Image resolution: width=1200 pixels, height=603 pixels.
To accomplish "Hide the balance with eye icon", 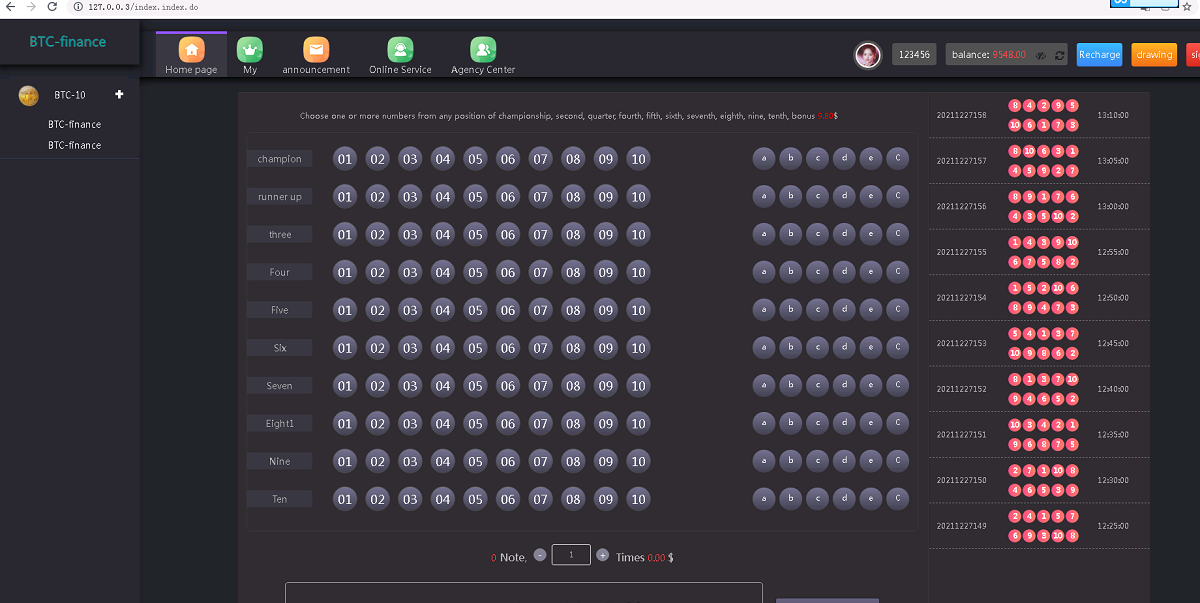I will pyautogui.click(x=1041, y=55).
